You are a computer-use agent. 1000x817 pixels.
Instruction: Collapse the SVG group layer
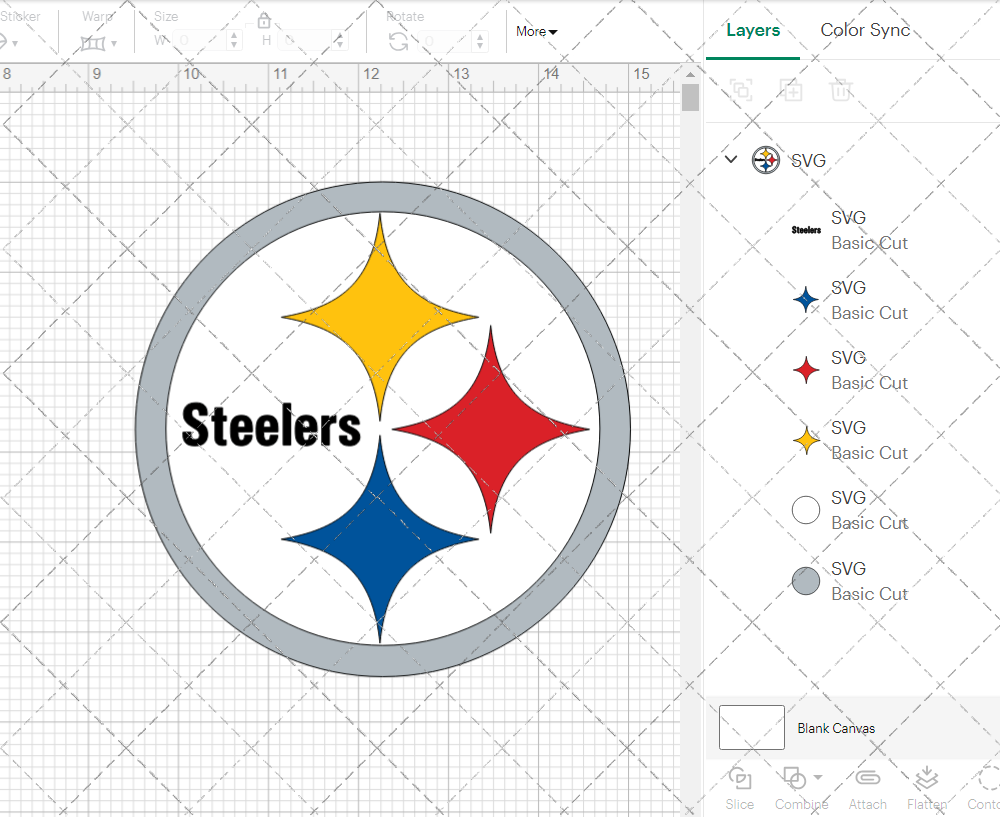[x=731, y=159]
